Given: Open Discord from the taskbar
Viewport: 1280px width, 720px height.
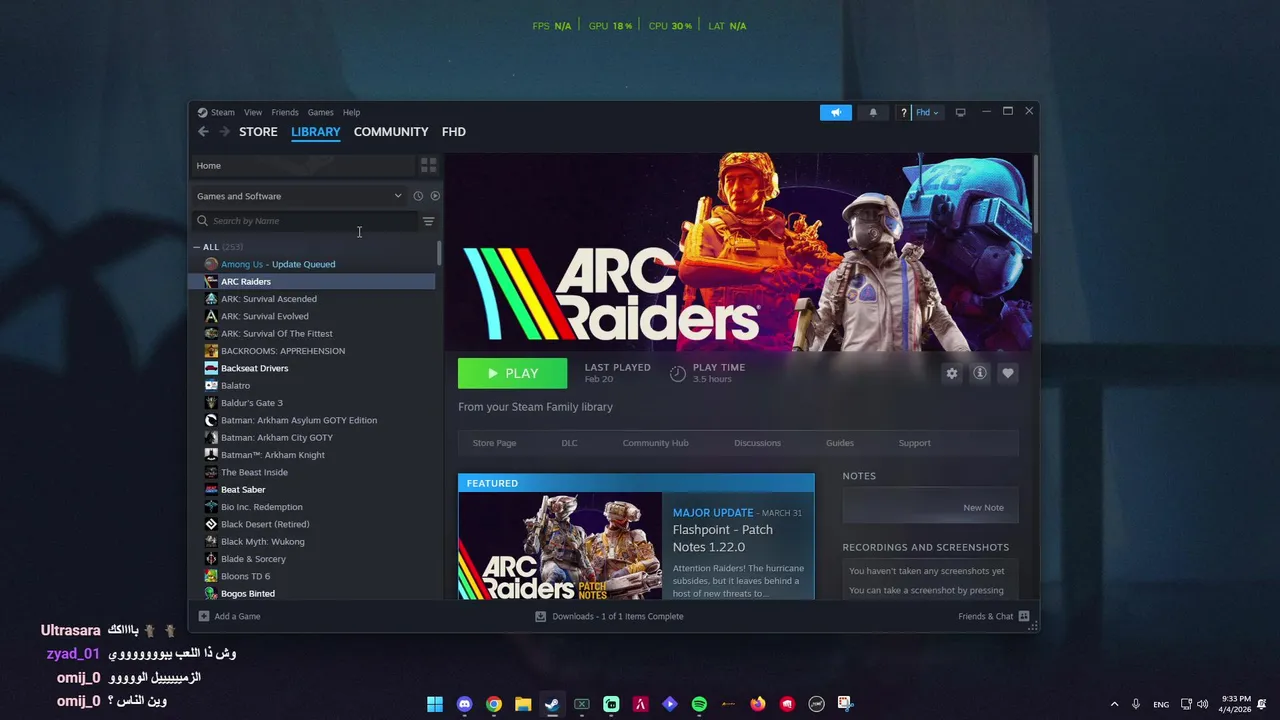Looking at the screenshot, I should (464, 704).
